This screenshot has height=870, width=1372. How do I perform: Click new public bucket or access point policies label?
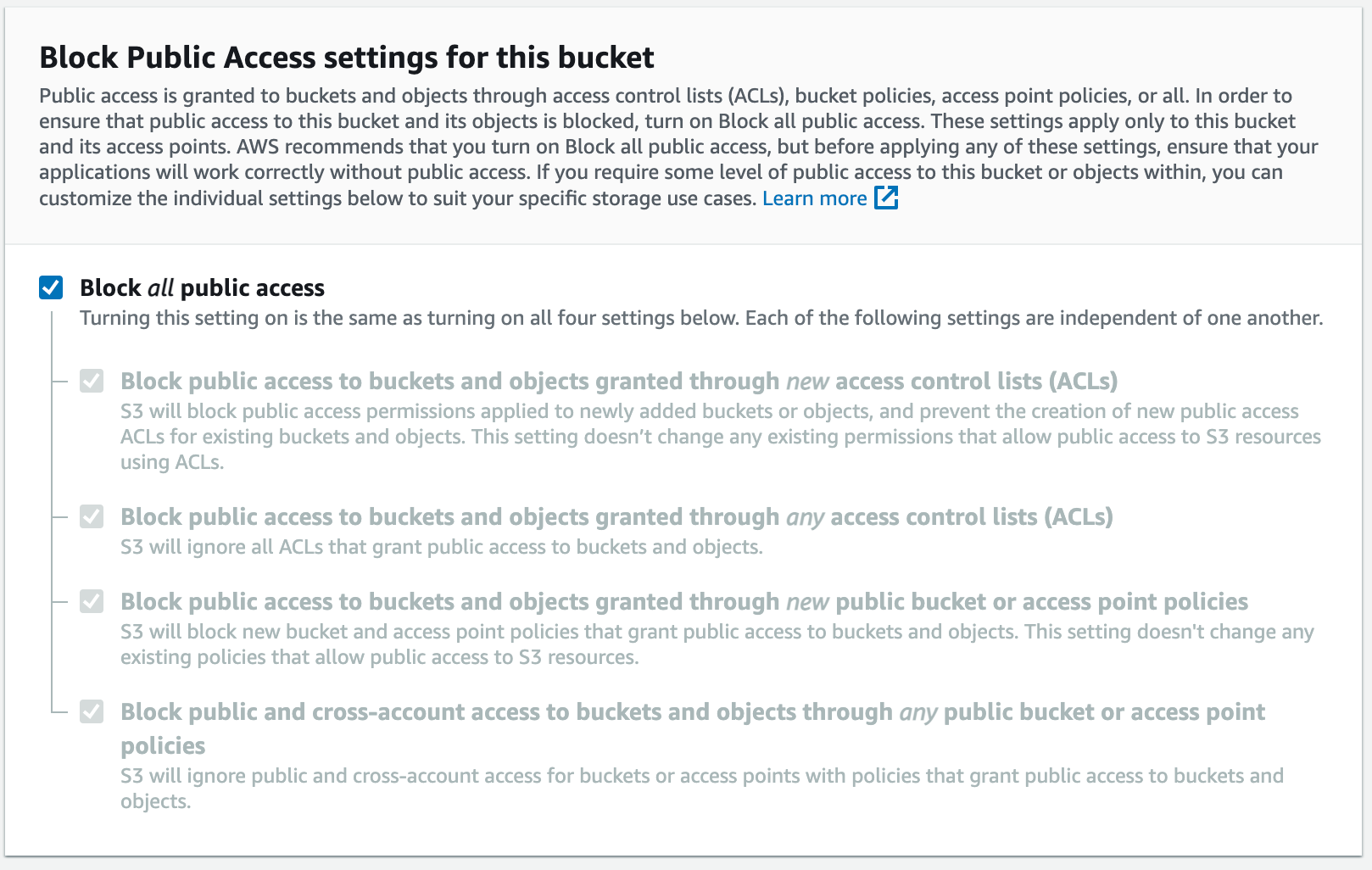(683, 602)
